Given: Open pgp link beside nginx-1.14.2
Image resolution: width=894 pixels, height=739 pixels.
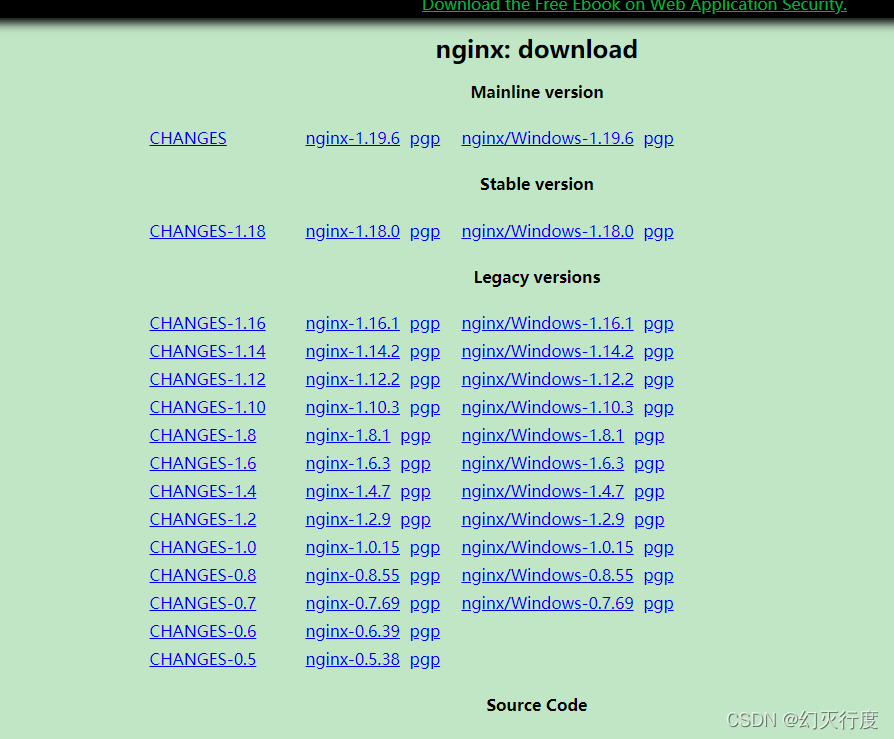Looking at the screenshot, I should click(x=425, y=351).
